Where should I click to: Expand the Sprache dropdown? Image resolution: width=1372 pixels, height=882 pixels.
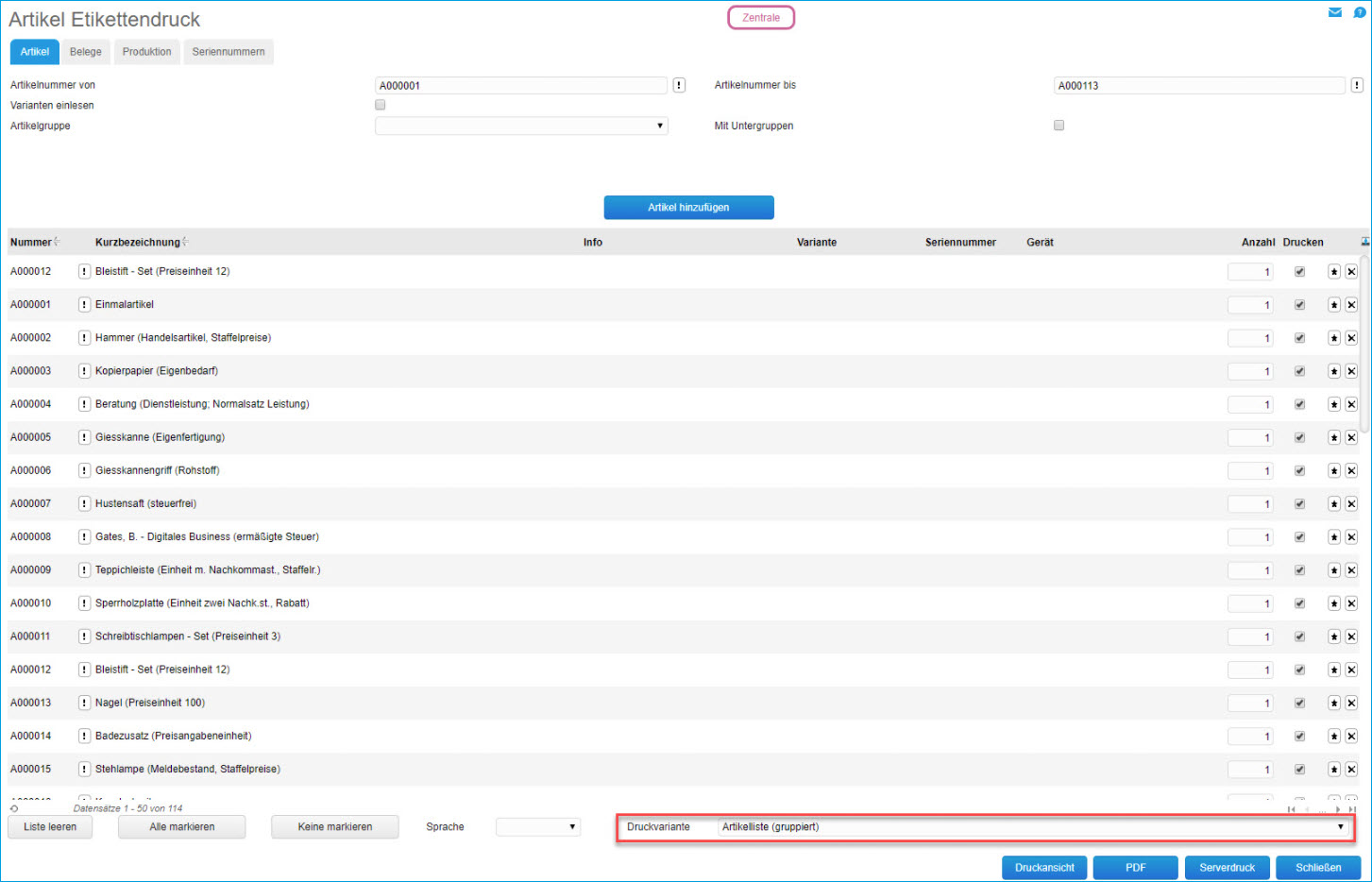tap(537, 827)
